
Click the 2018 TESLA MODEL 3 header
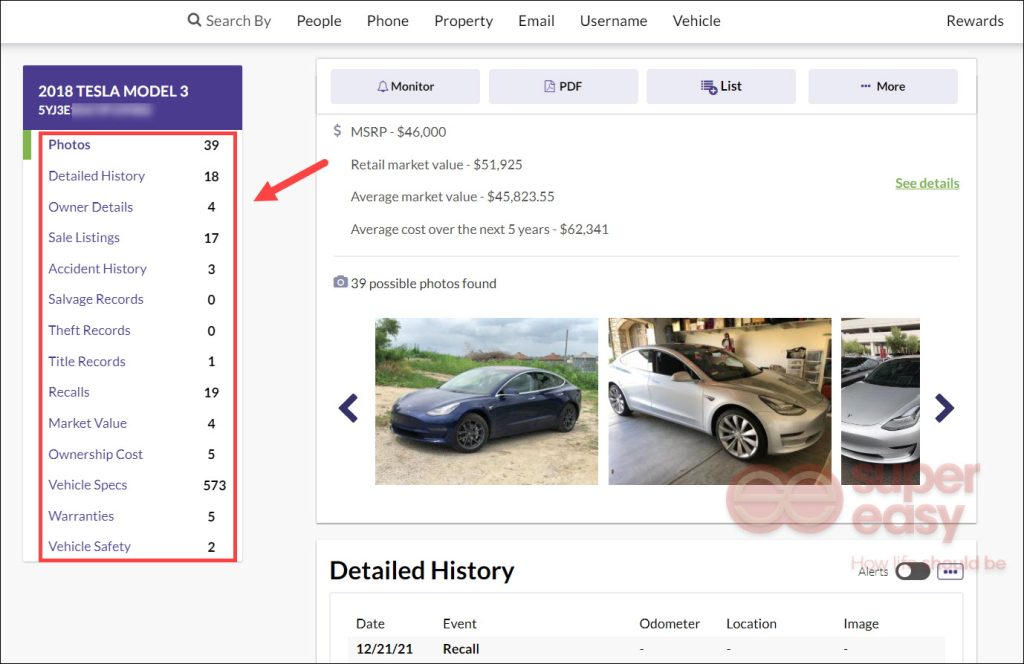tap(113, 91)
